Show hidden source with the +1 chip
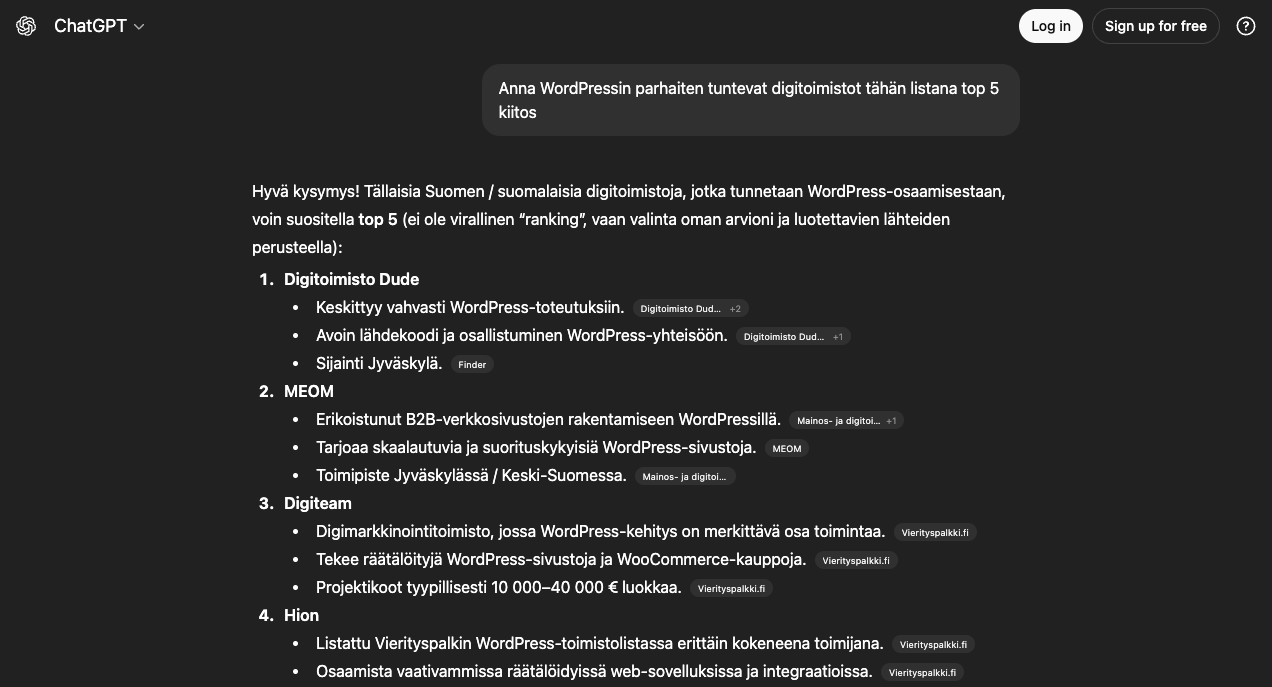This screenshot has width=1272, height=687. [x=838, y=336]
